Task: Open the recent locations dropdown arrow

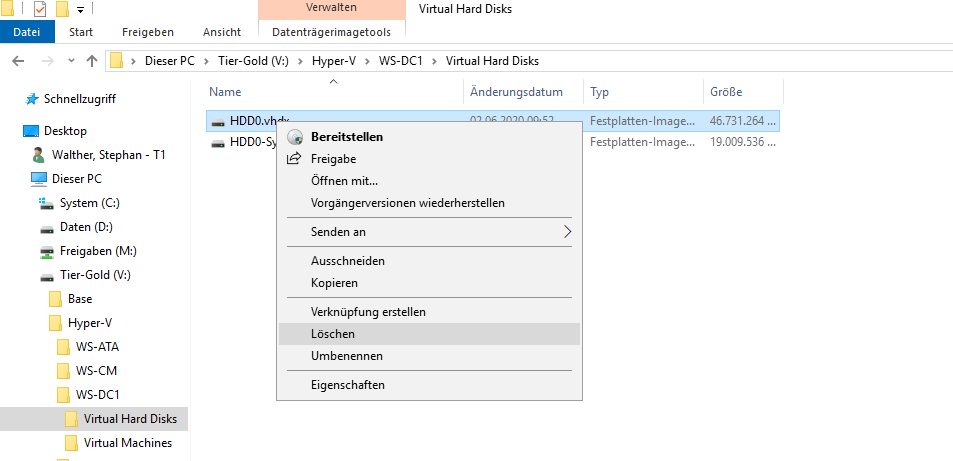Action: [71, 61]
